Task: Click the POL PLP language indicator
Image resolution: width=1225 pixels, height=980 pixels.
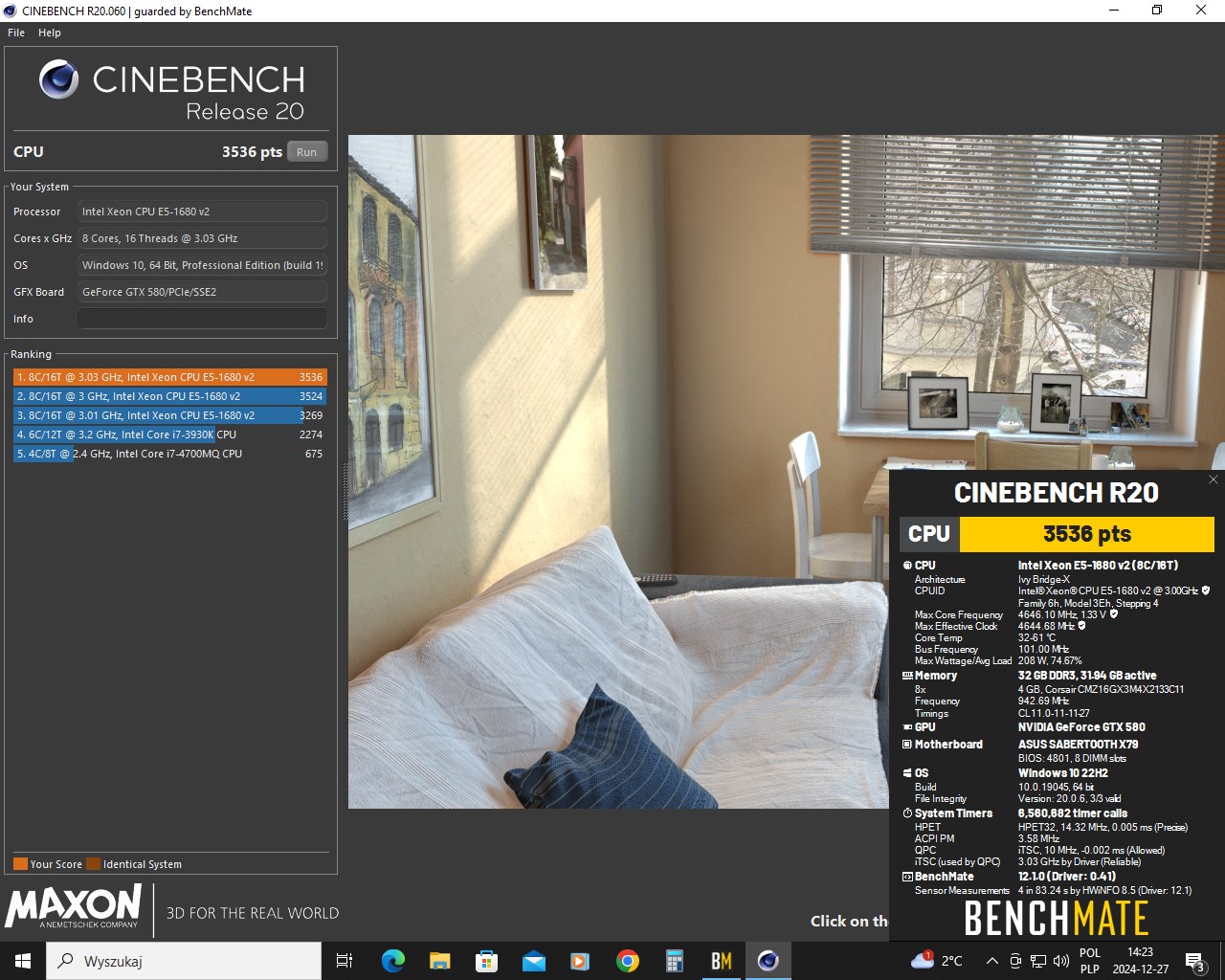Action: tap(1090, 961)
